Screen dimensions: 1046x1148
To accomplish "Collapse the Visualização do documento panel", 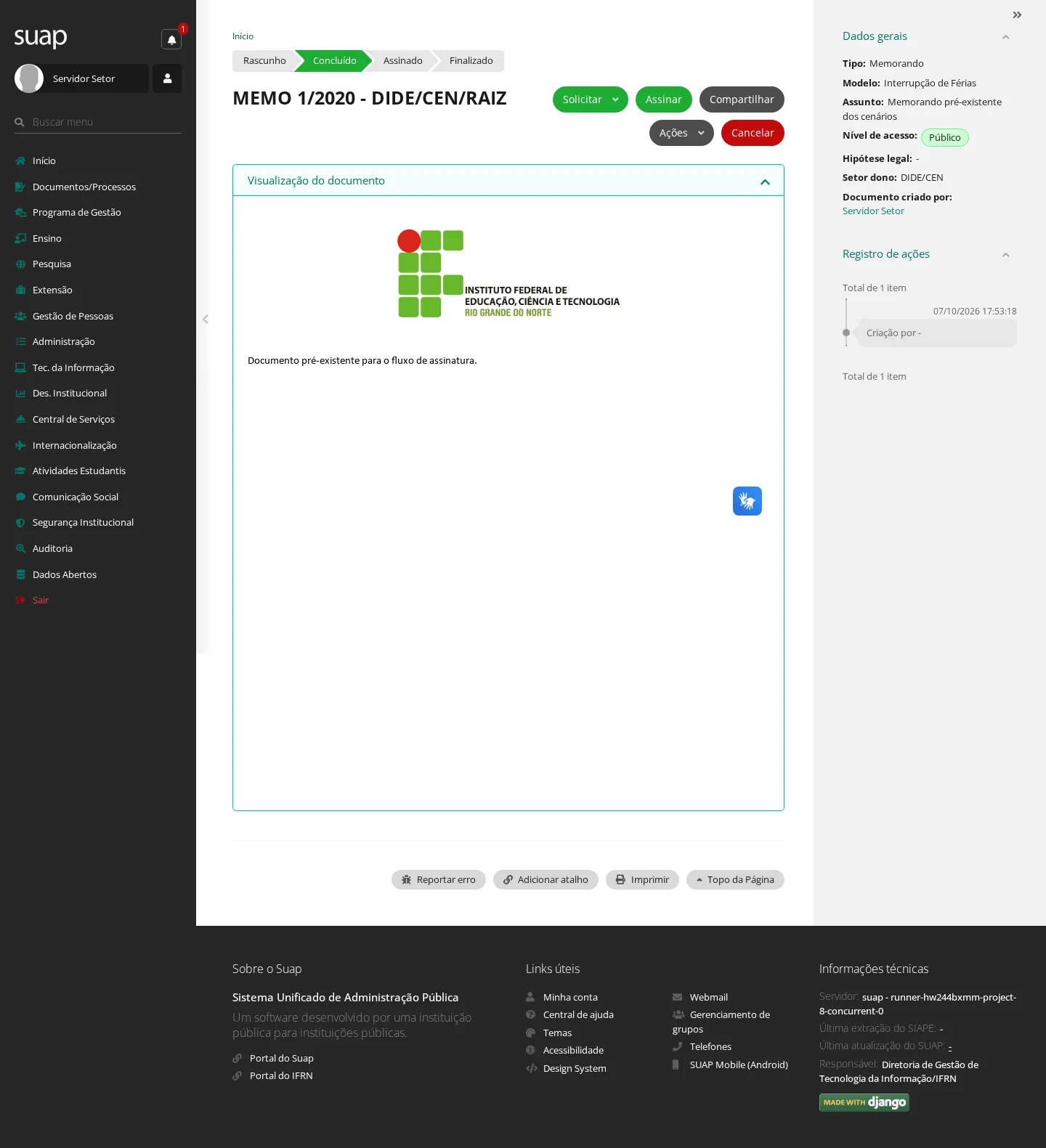I will (x=765, y=182).
